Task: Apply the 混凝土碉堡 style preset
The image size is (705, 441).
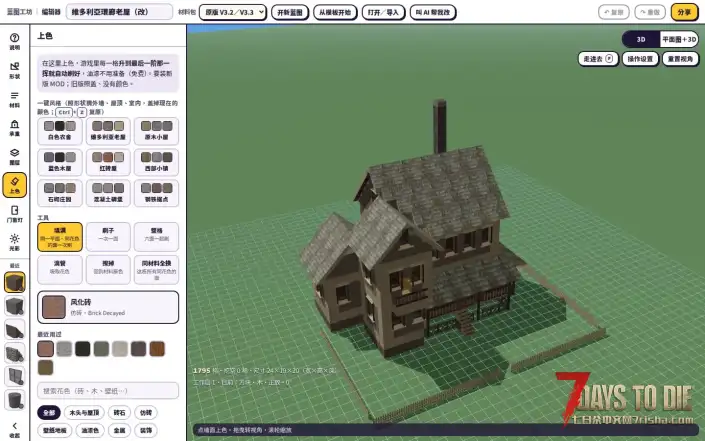Action: coord(108,193)
